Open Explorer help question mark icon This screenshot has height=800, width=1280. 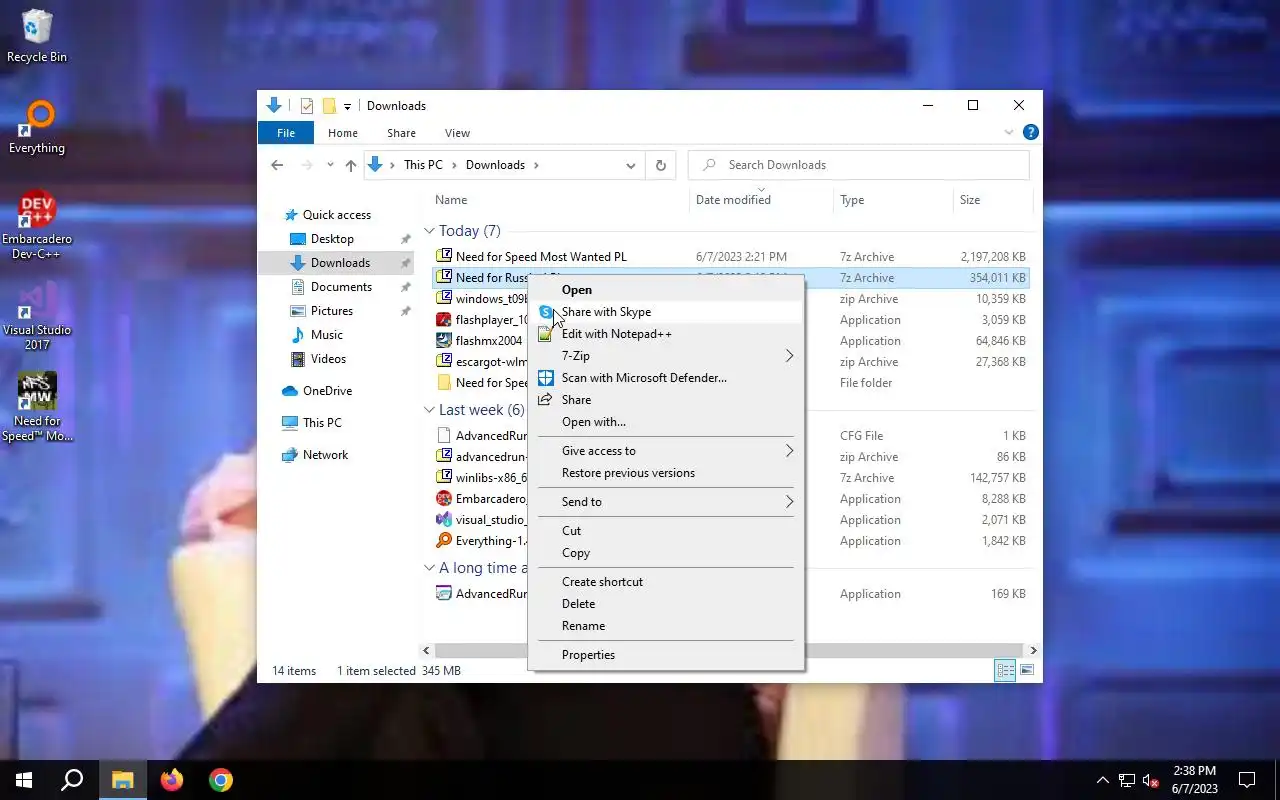coord(1031,132)
